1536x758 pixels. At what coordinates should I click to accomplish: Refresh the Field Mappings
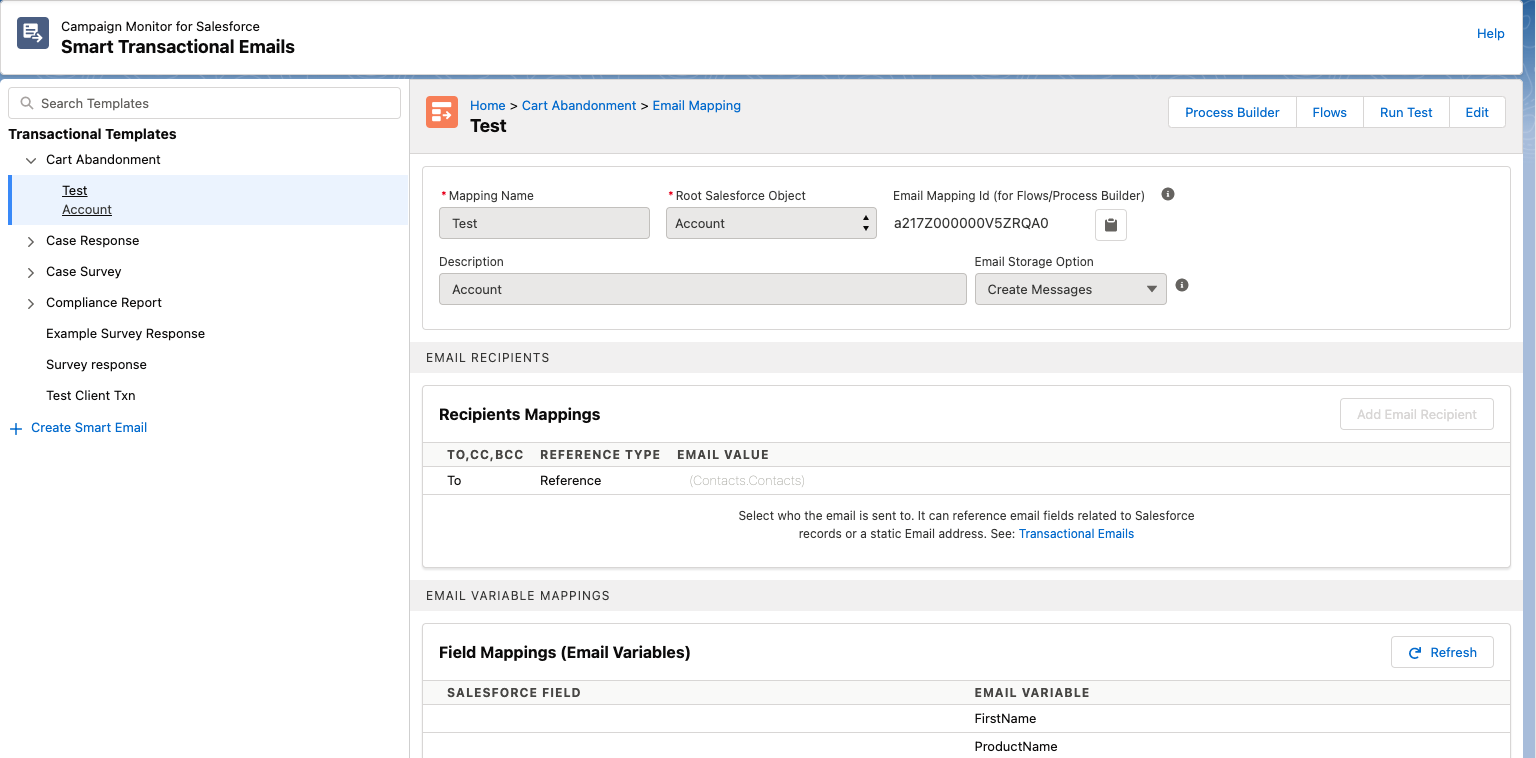pos(1442,652)
